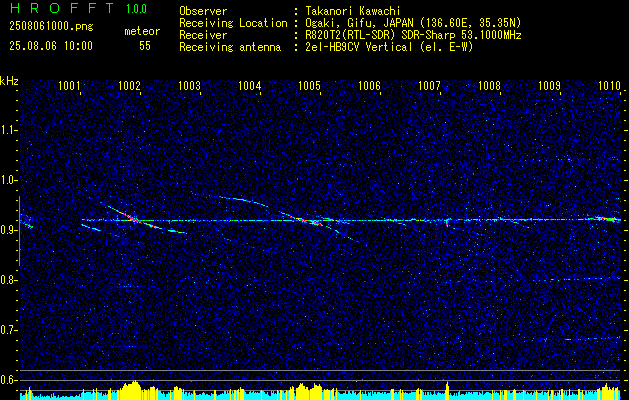The image size is (629, 400).
Task: Click the bright echo near 1010
Action: pos(607,219)
